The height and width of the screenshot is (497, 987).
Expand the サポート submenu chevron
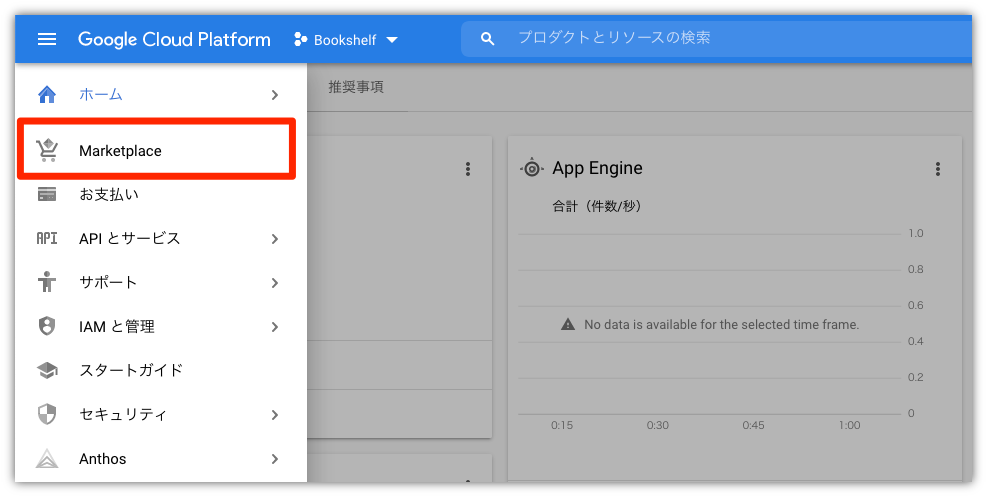point(274,282)
